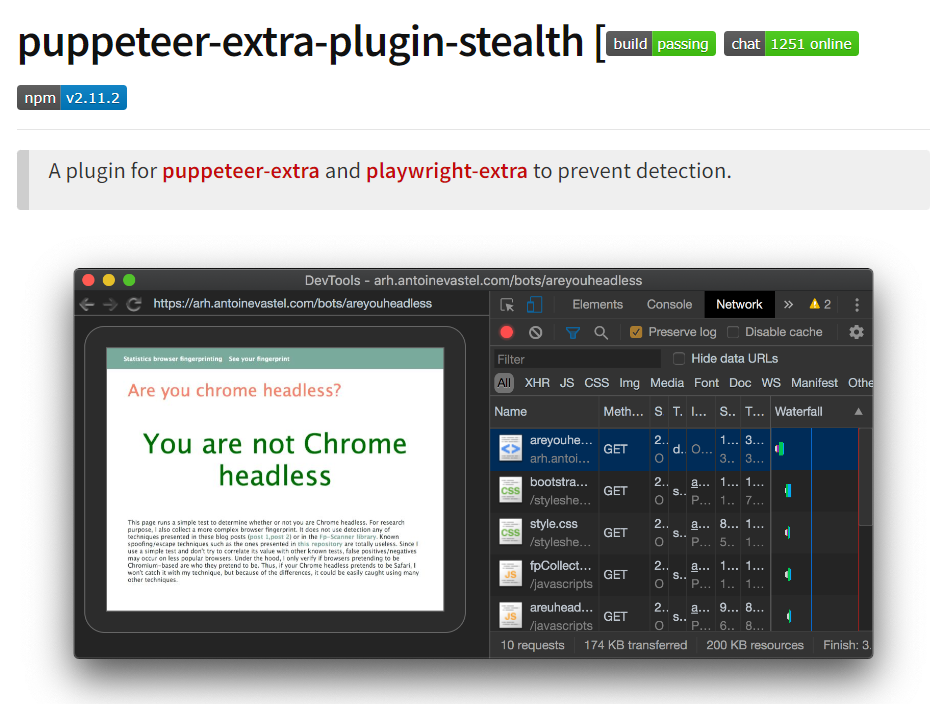Select the All filter type
Screen dimensions: 944x704
tap(504, 383)
